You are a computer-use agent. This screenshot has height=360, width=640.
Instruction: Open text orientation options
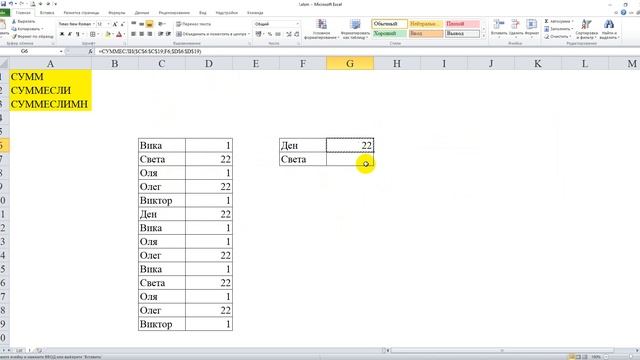tap(162, 24)
